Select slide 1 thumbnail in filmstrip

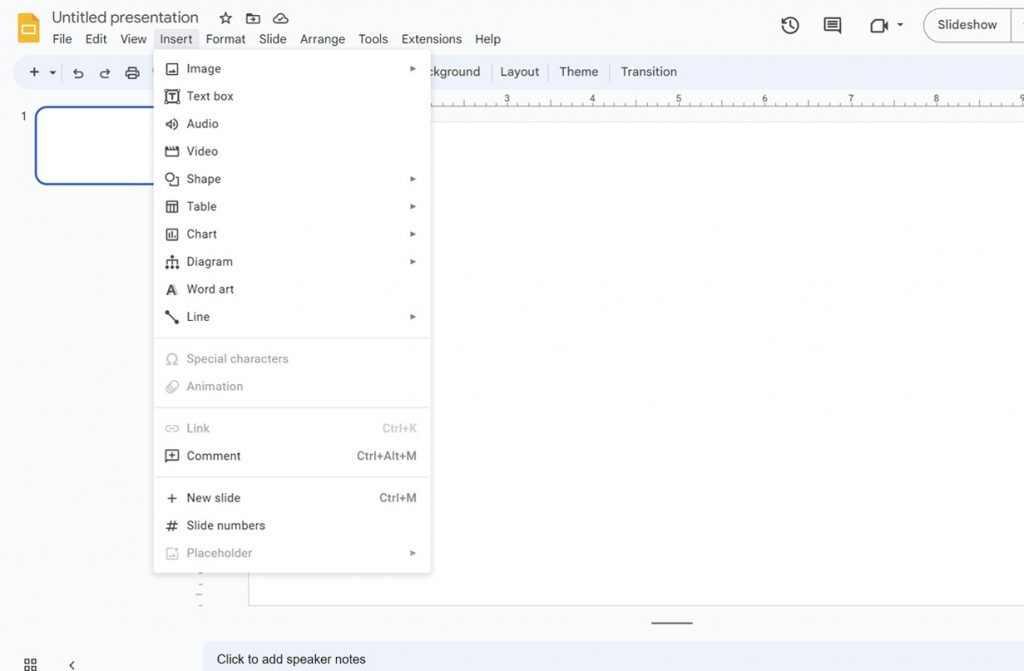click(95, 146)
